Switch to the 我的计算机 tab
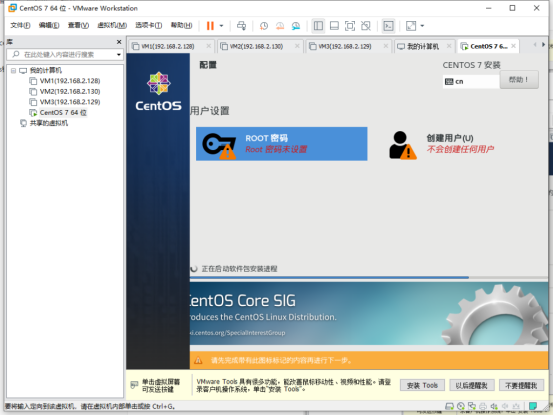 tap(423, 47)
